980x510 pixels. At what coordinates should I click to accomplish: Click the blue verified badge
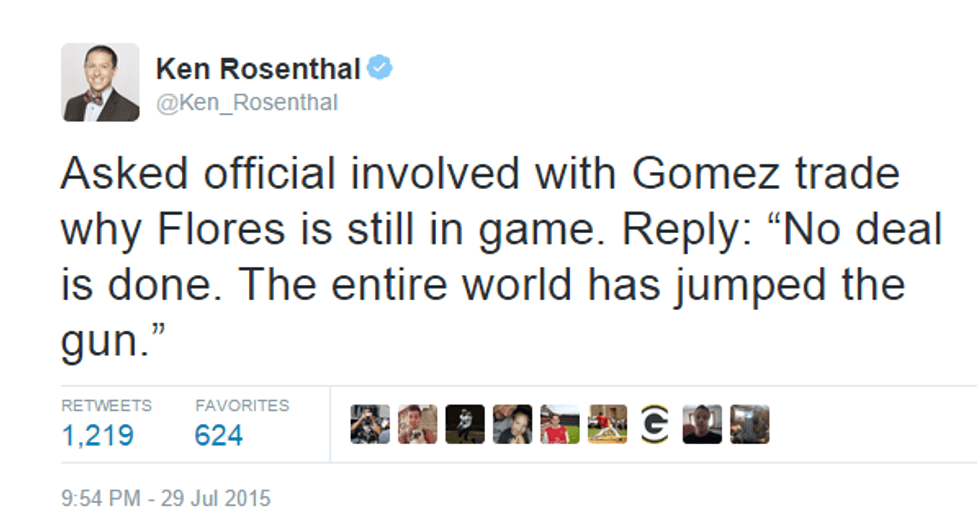[x=379, y=69]
